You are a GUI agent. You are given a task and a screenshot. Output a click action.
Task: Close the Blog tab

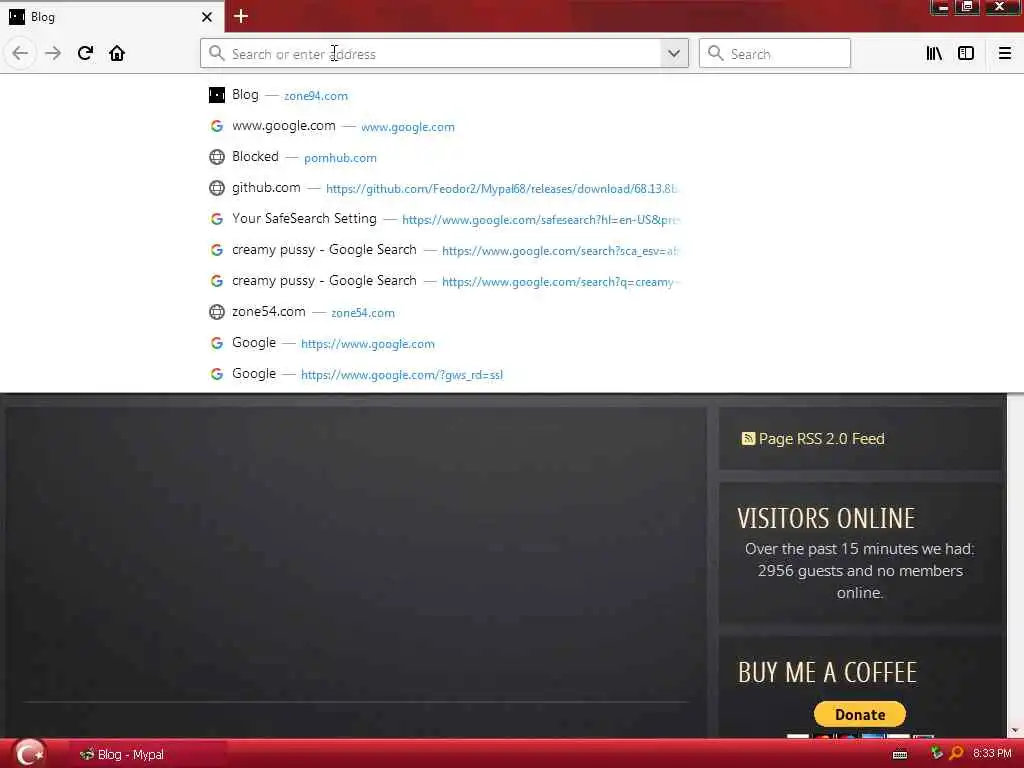pos(207,17)
